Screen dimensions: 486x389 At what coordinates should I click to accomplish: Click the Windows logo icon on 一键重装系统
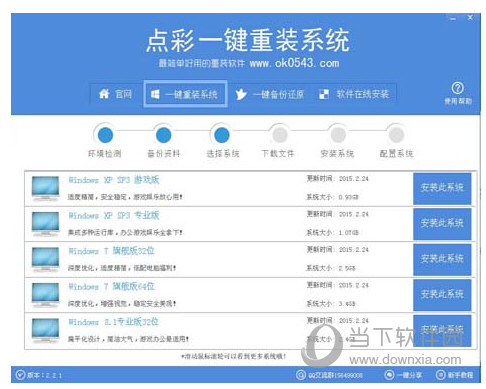click(155, 94)
